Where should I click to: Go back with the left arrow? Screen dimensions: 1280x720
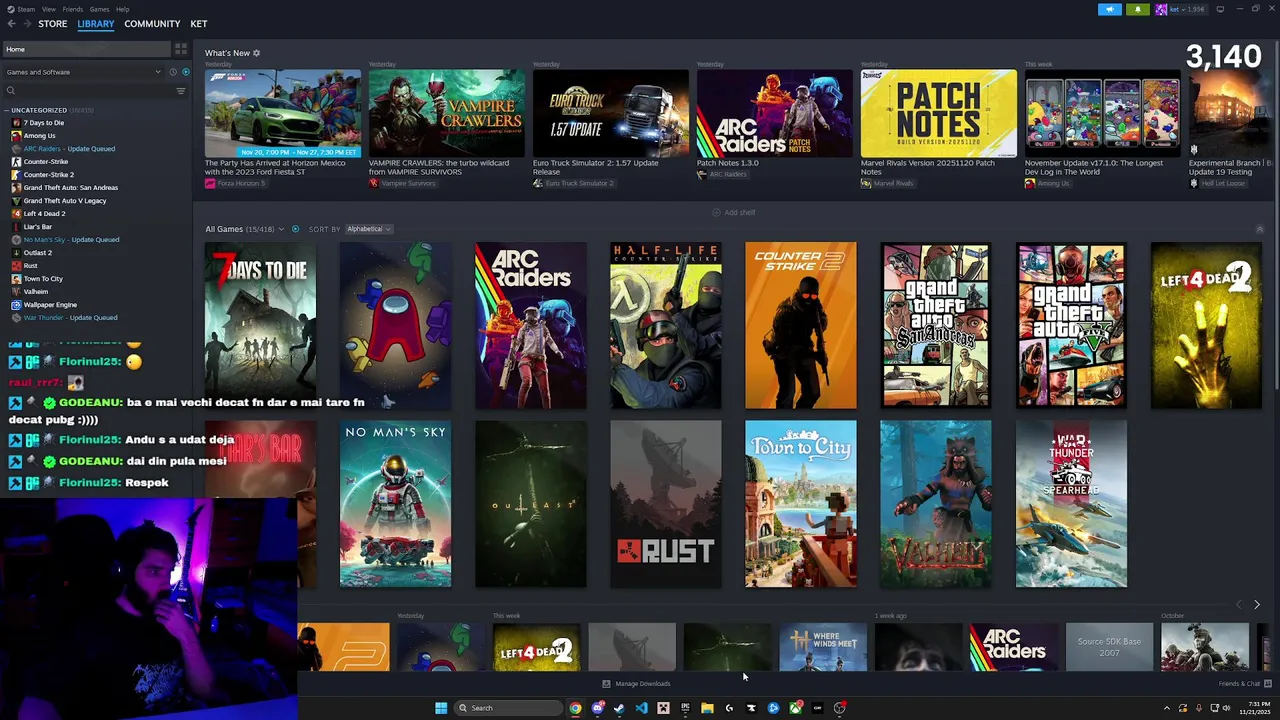pos(11,24)
